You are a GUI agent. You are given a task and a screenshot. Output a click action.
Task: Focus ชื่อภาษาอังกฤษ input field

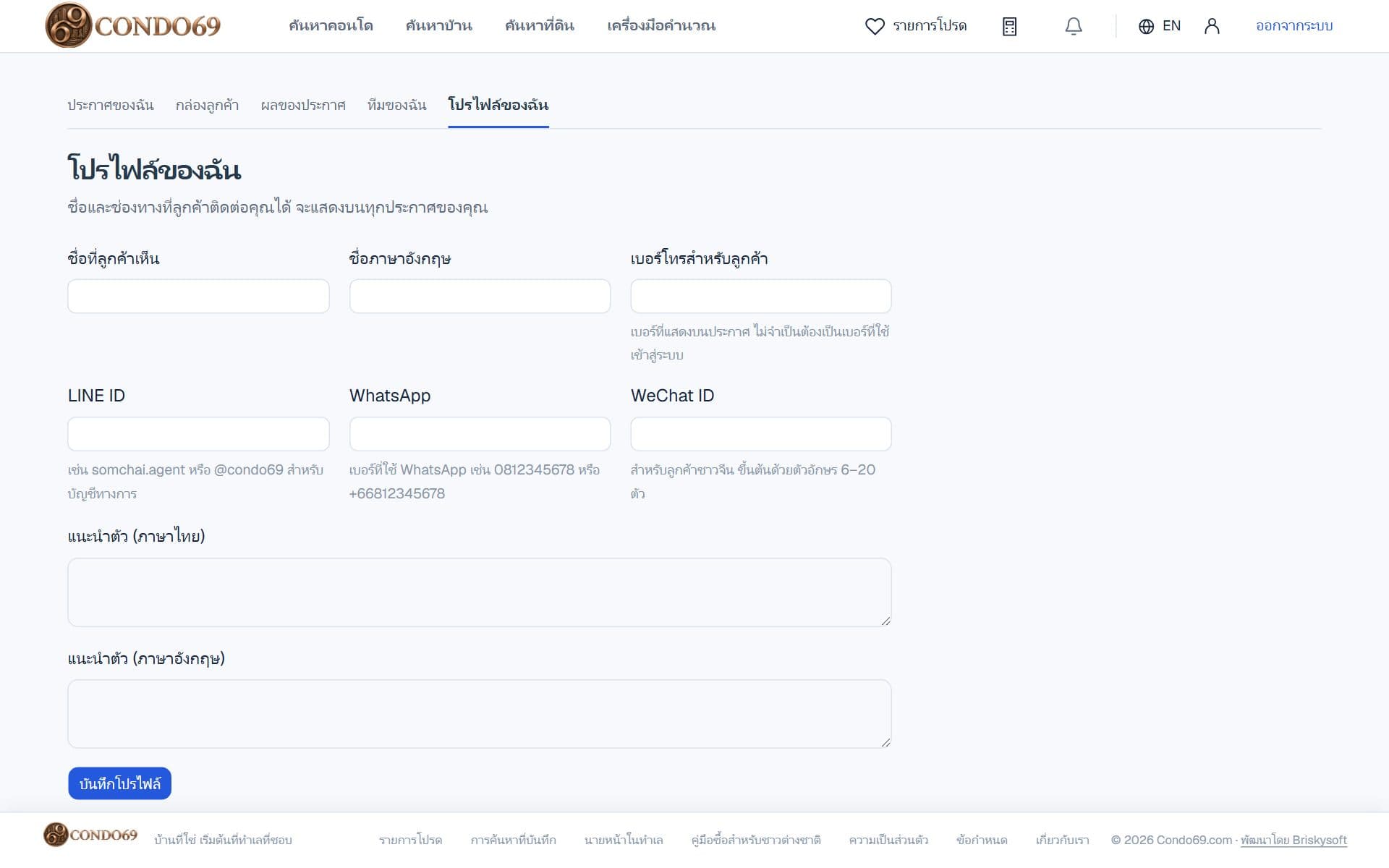tap(480, 297)
